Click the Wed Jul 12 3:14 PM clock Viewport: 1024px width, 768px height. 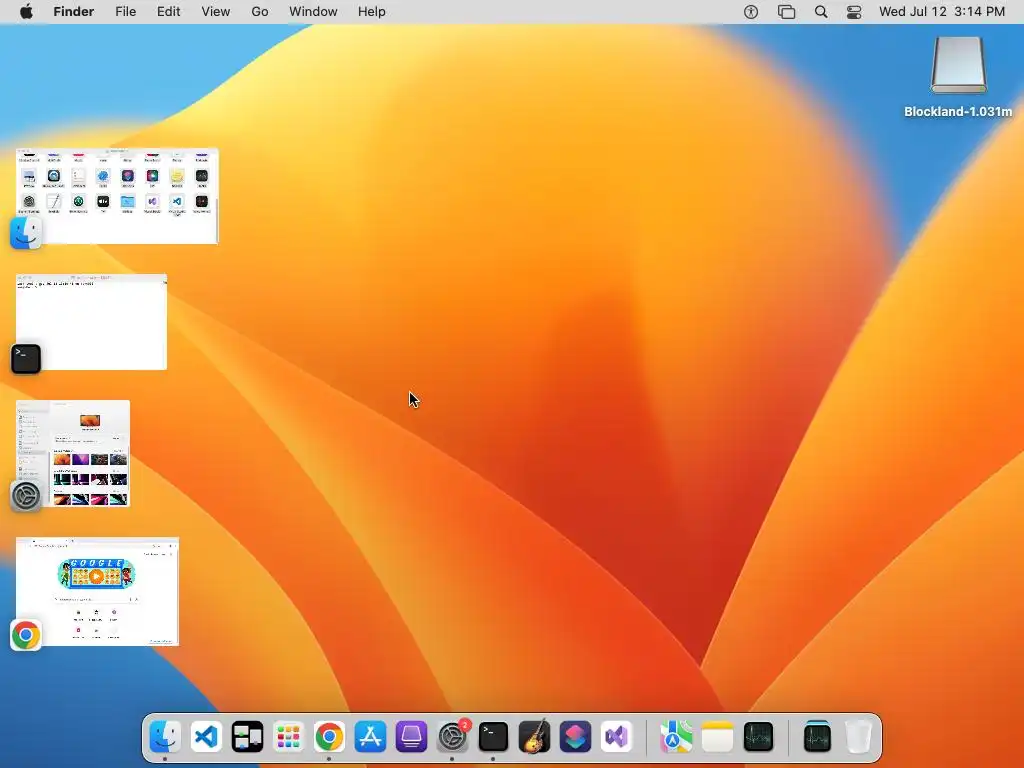click(942, 12)
